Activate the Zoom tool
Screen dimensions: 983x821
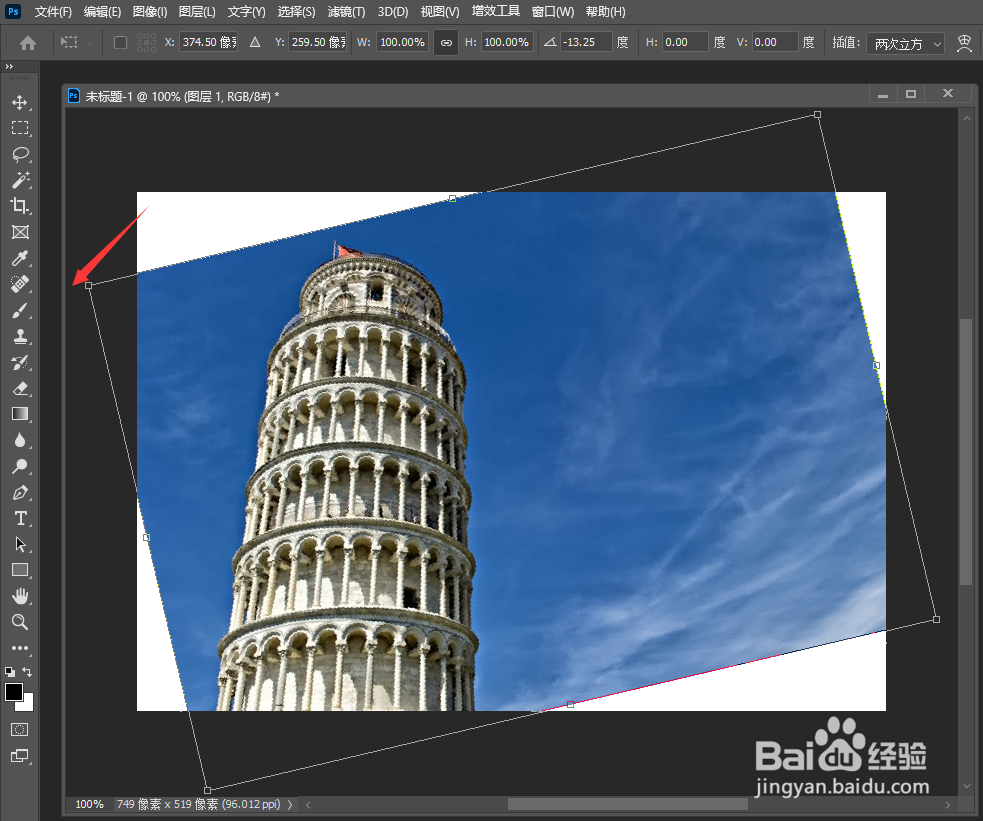coord(20,622)
